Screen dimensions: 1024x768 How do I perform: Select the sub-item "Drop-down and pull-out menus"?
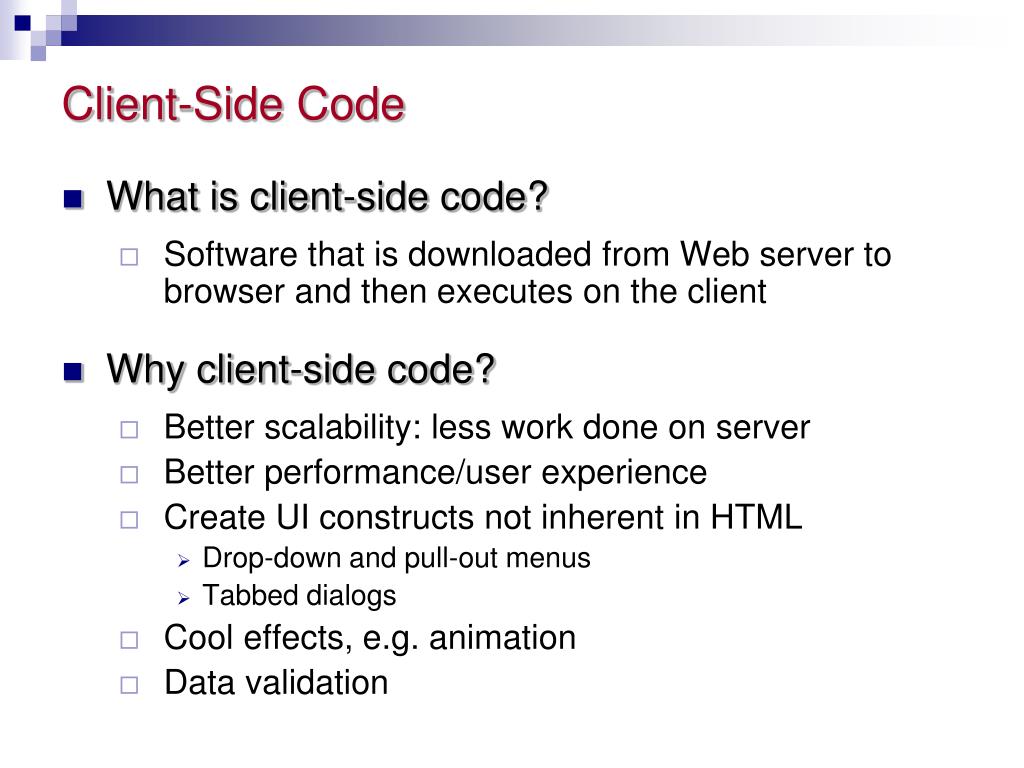click(396, 558)
